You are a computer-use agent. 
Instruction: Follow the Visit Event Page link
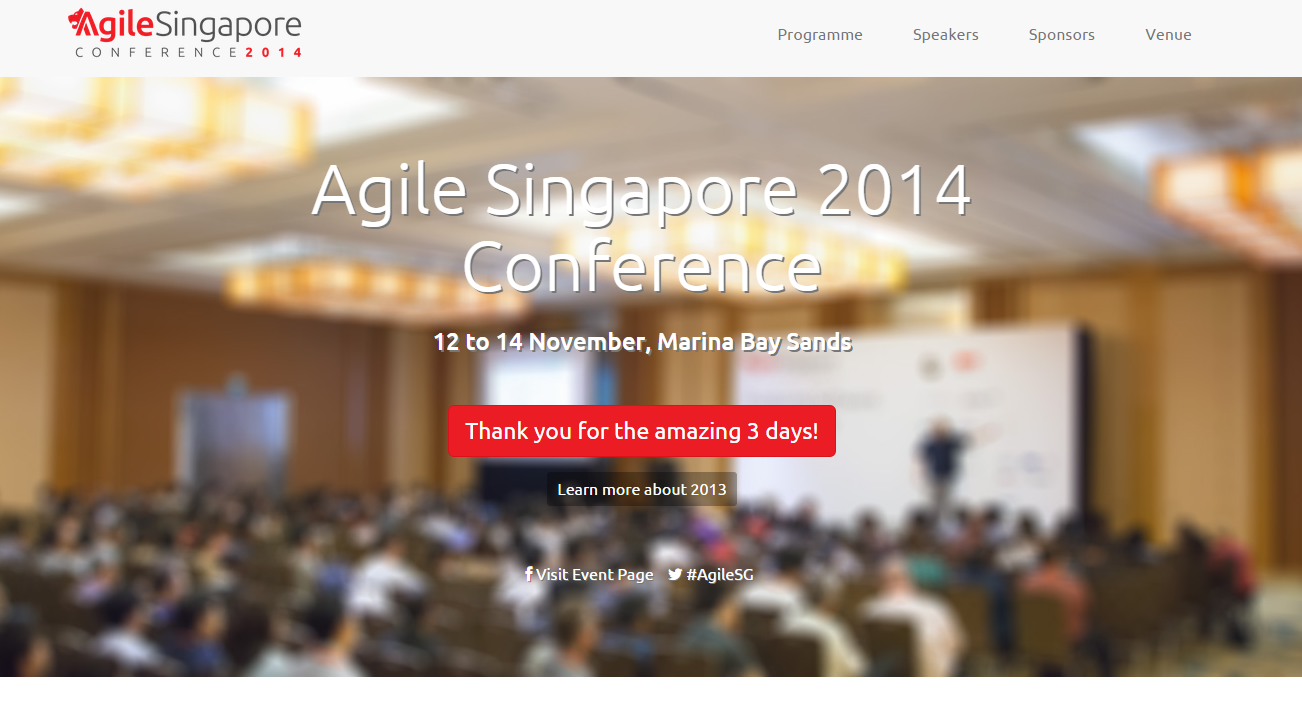tap(594, 574)
